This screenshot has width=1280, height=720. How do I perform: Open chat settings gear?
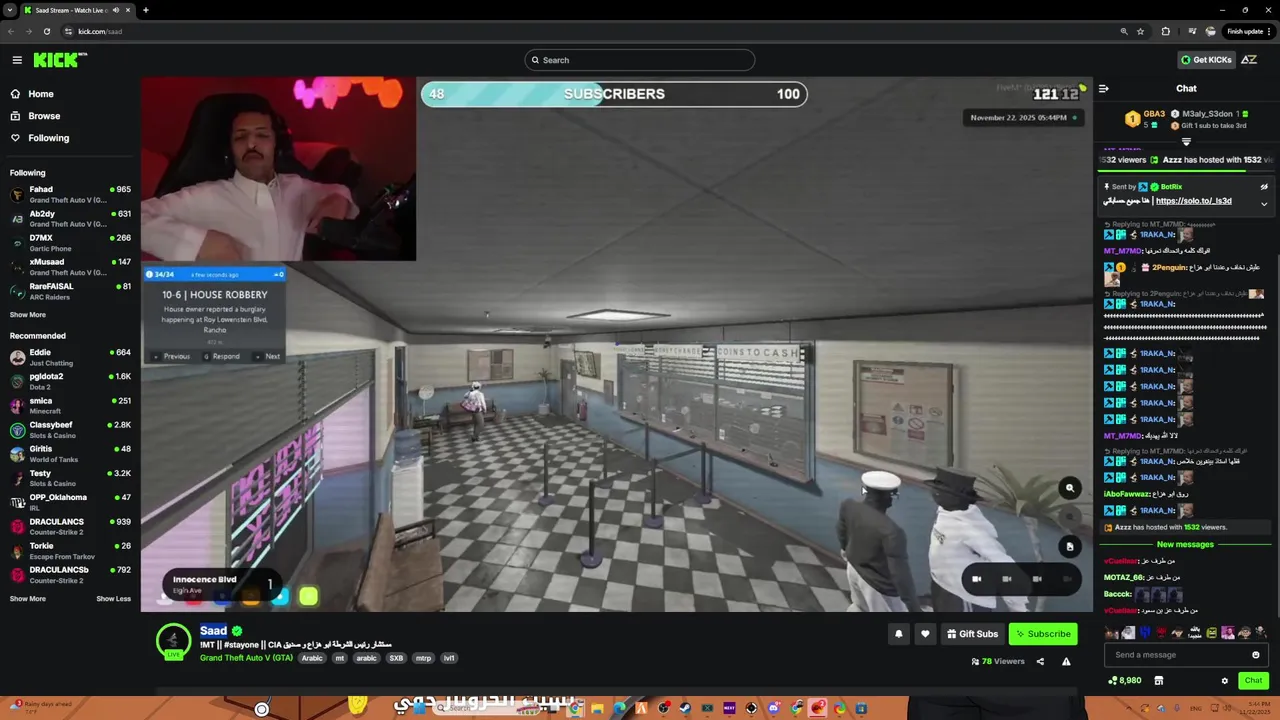tap(1224, 681)
